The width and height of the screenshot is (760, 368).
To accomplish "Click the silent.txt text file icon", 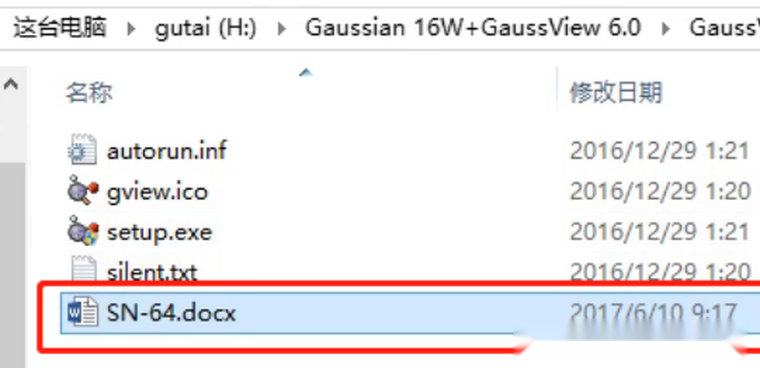I will coord(83,269).
